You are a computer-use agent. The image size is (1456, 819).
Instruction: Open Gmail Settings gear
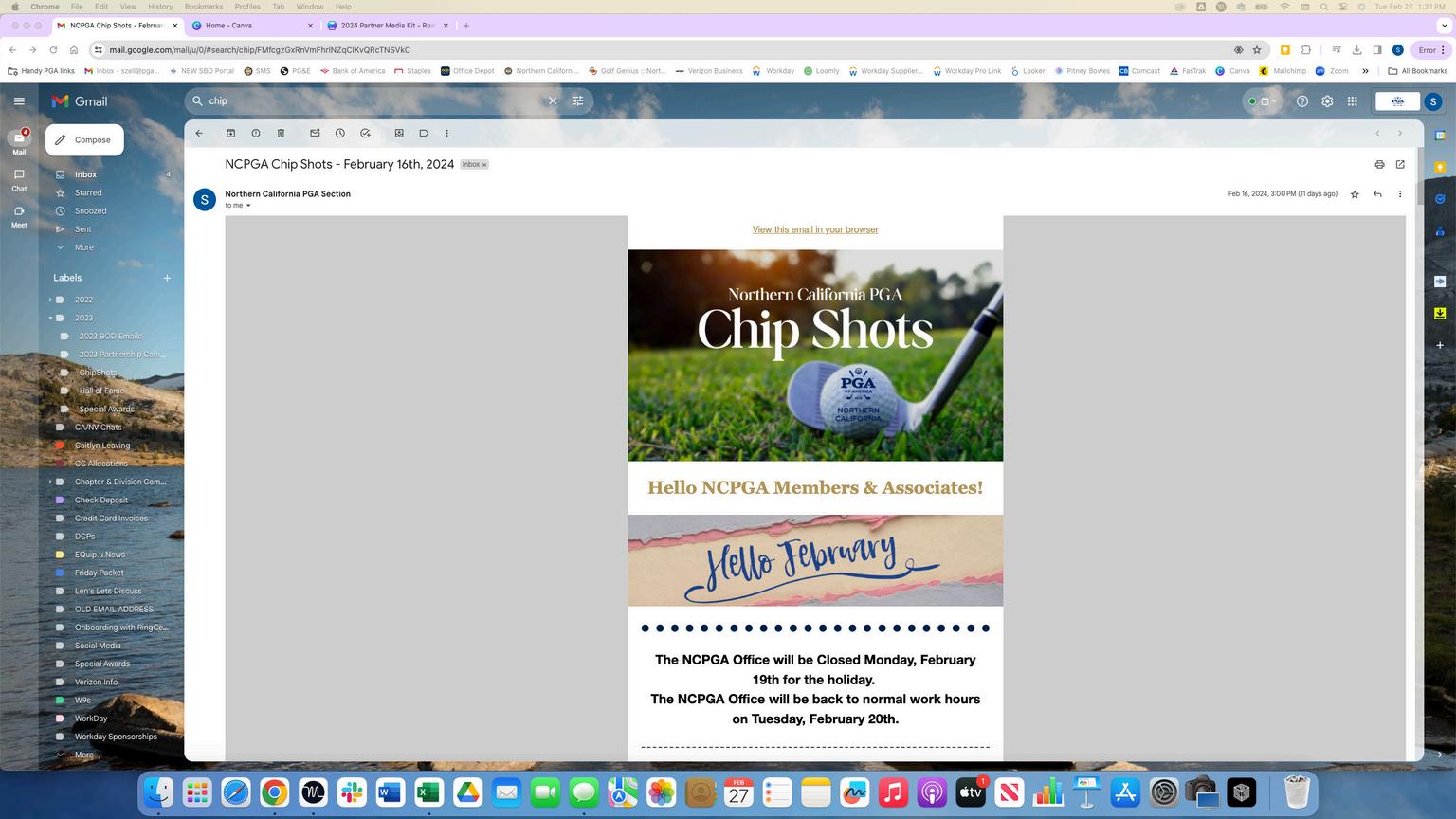pyautogui.click(x=1327, y=101)
